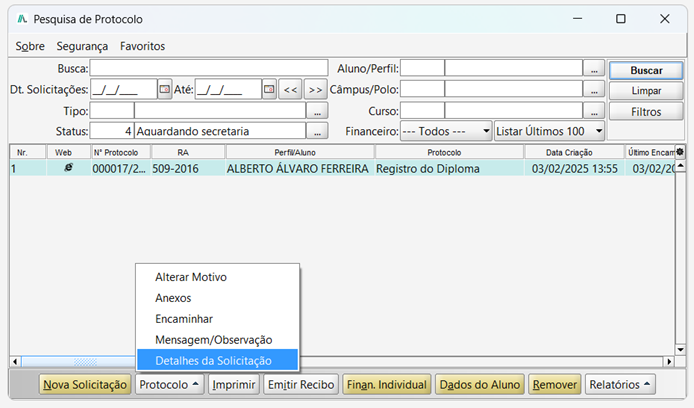This screenshot has width=694, height=408.
Task: Open Status lookup ellipsis button
Action: [x=317, y=131]
